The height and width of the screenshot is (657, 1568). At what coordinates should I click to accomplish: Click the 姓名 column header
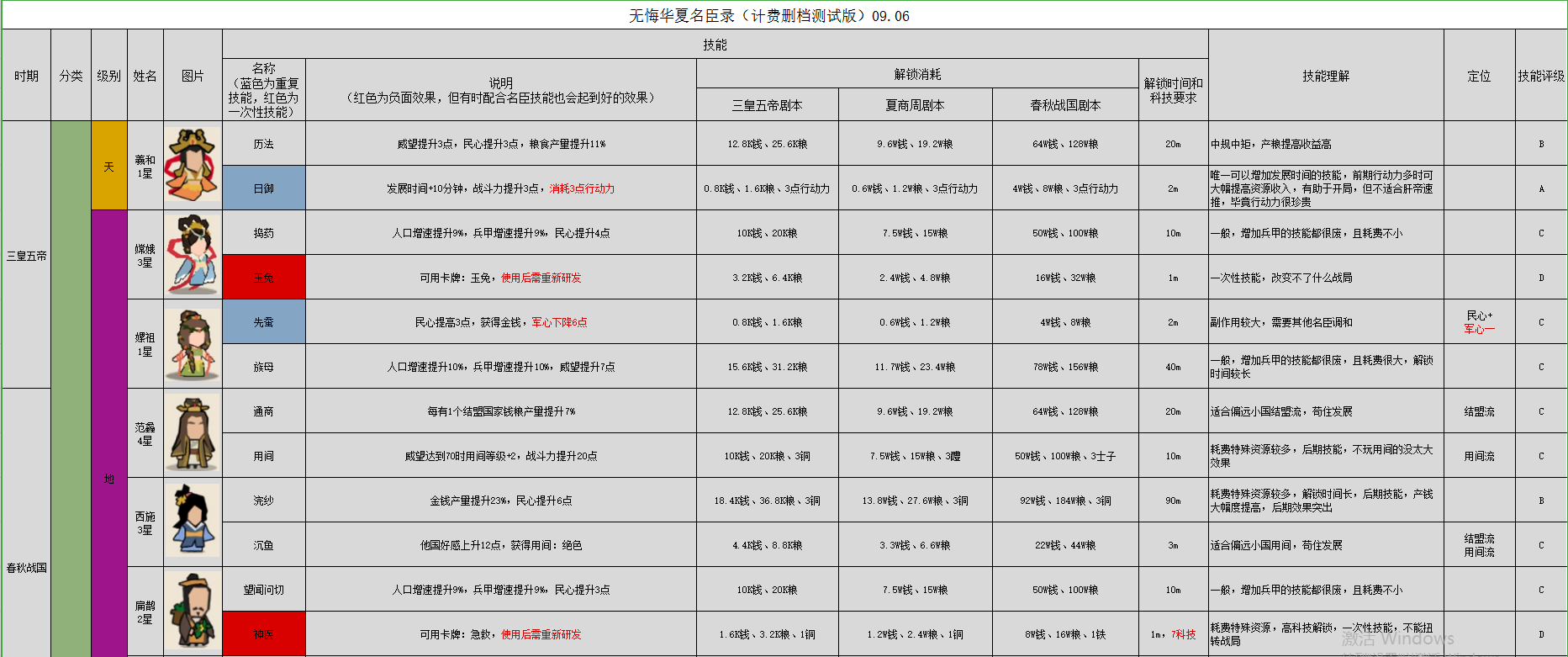[145, 76]
